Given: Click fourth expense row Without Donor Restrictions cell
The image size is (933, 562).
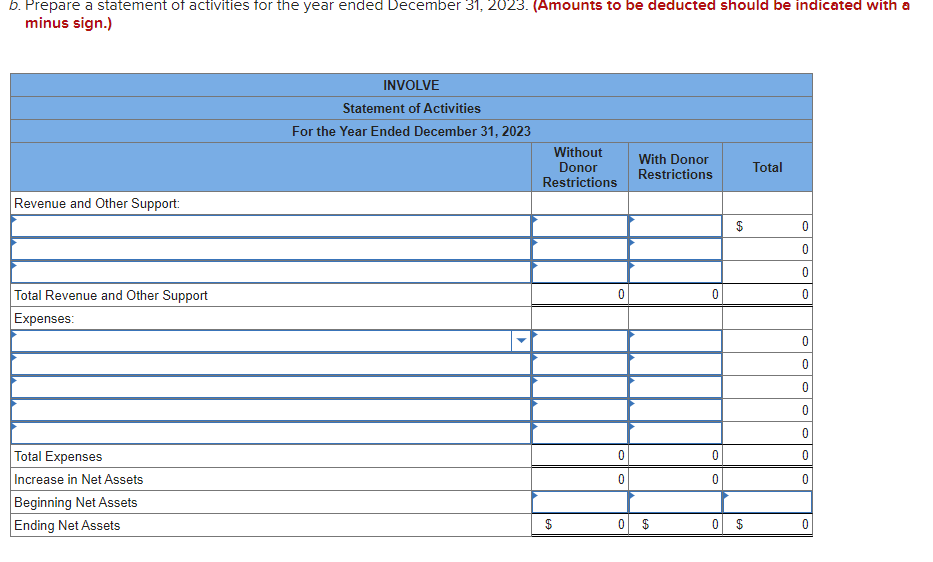Looking at the screenshot, I should pyautogui.click(x=580, y=410).
